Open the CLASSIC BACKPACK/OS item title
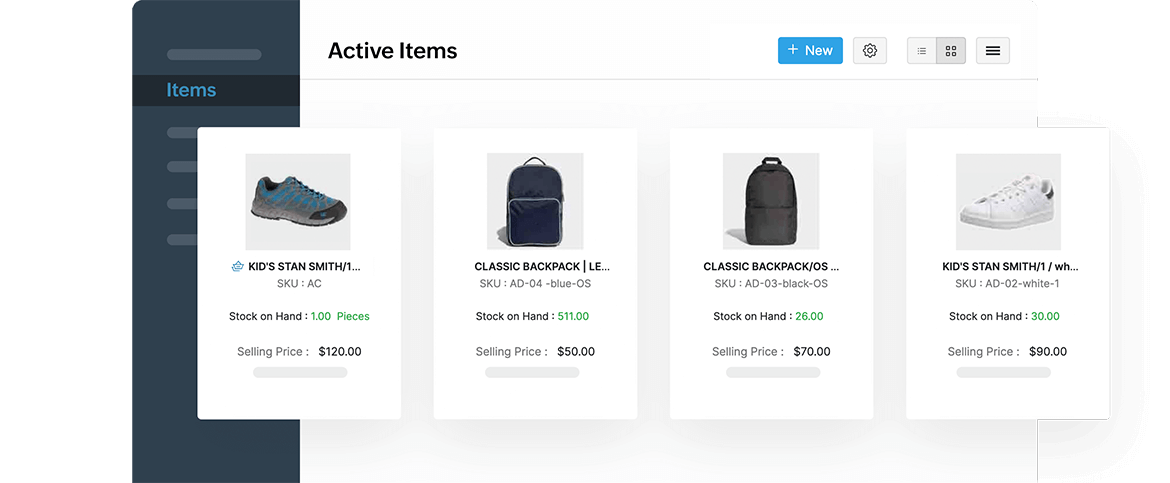This screenshot has width=1170, height=483. pos(771,267)
